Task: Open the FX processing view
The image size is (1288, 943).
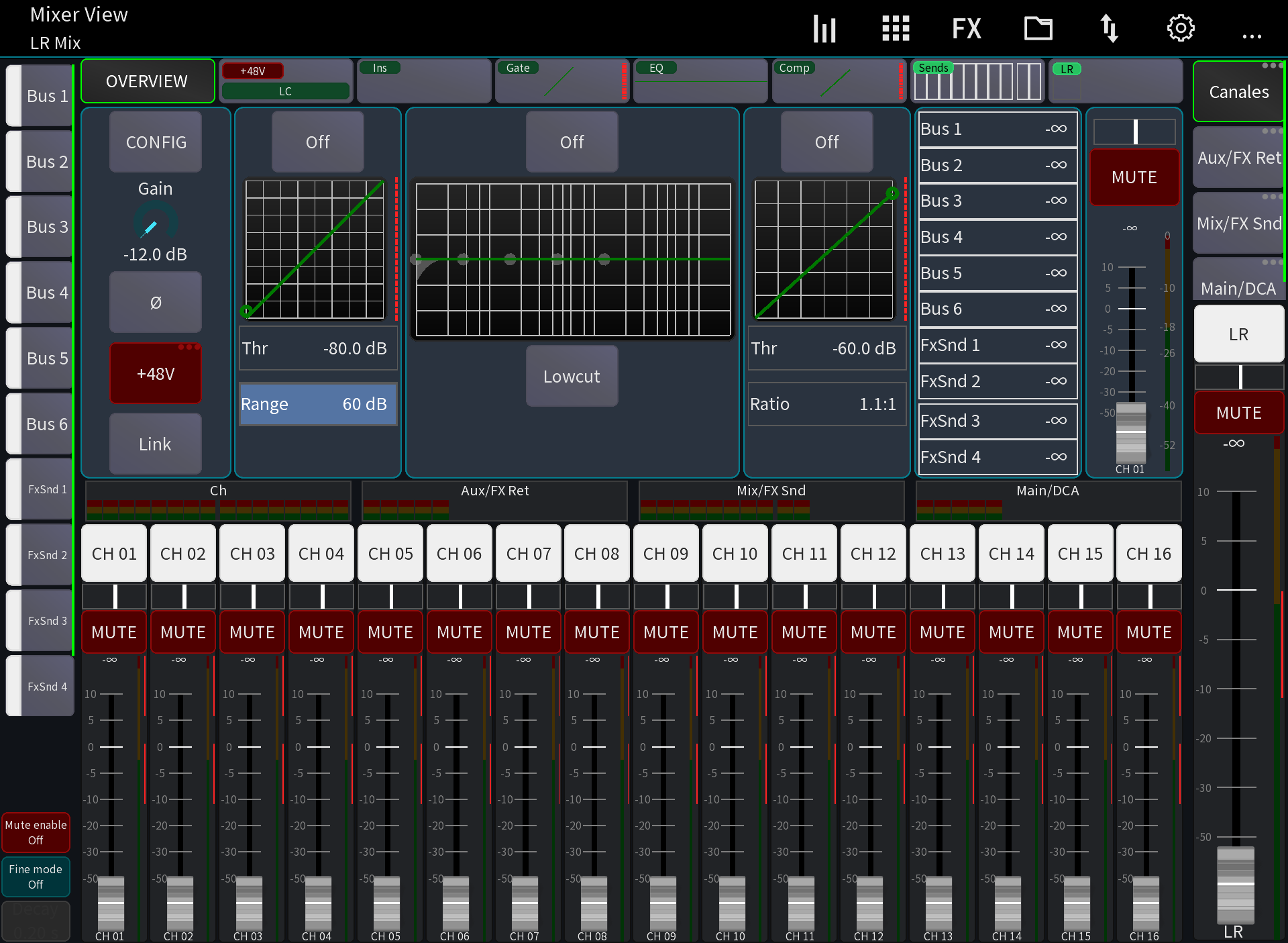Action: tap(966, 28)
